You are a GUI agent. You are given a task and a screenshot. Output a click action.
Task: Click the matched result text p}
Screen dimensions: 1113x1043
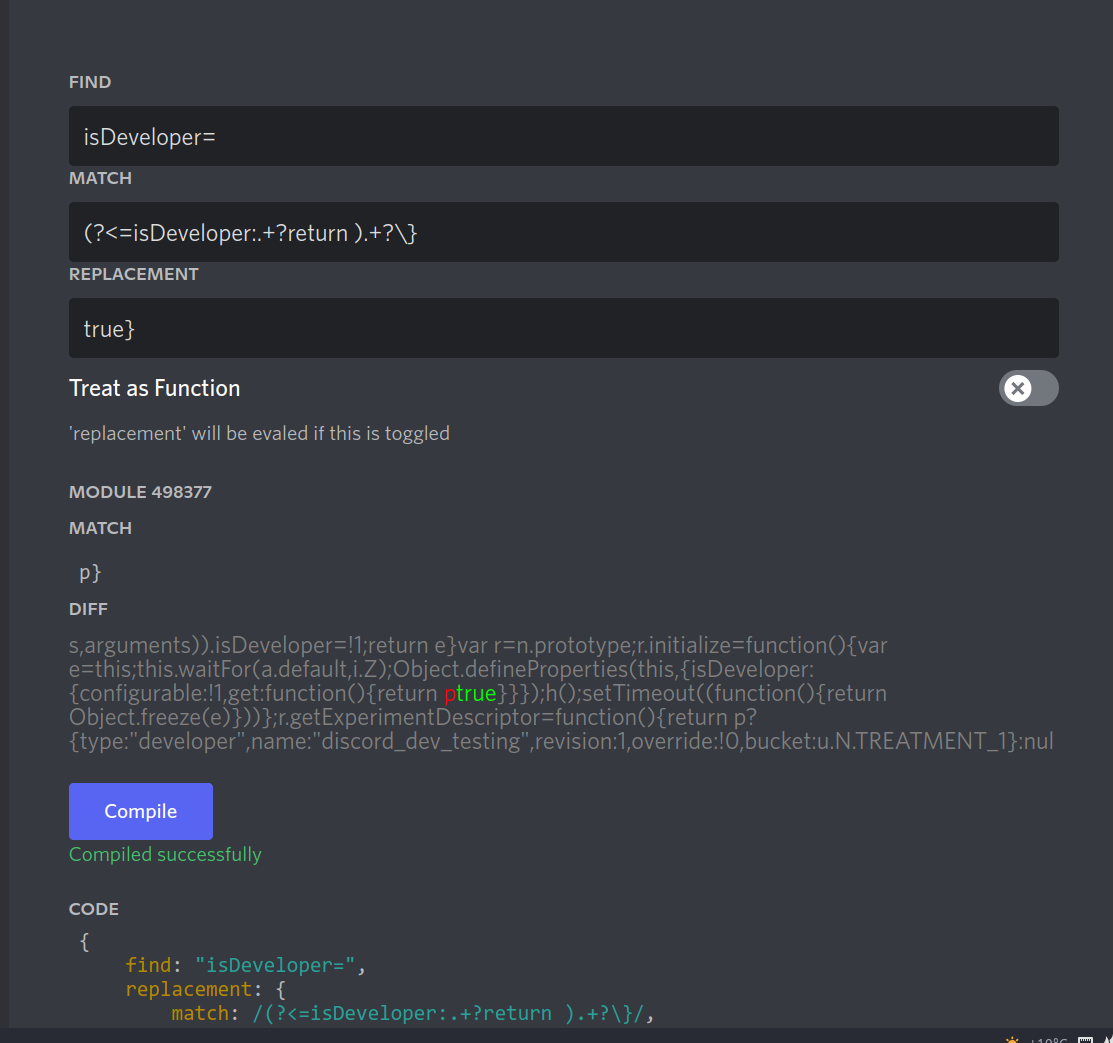click(x=90, y=572)
